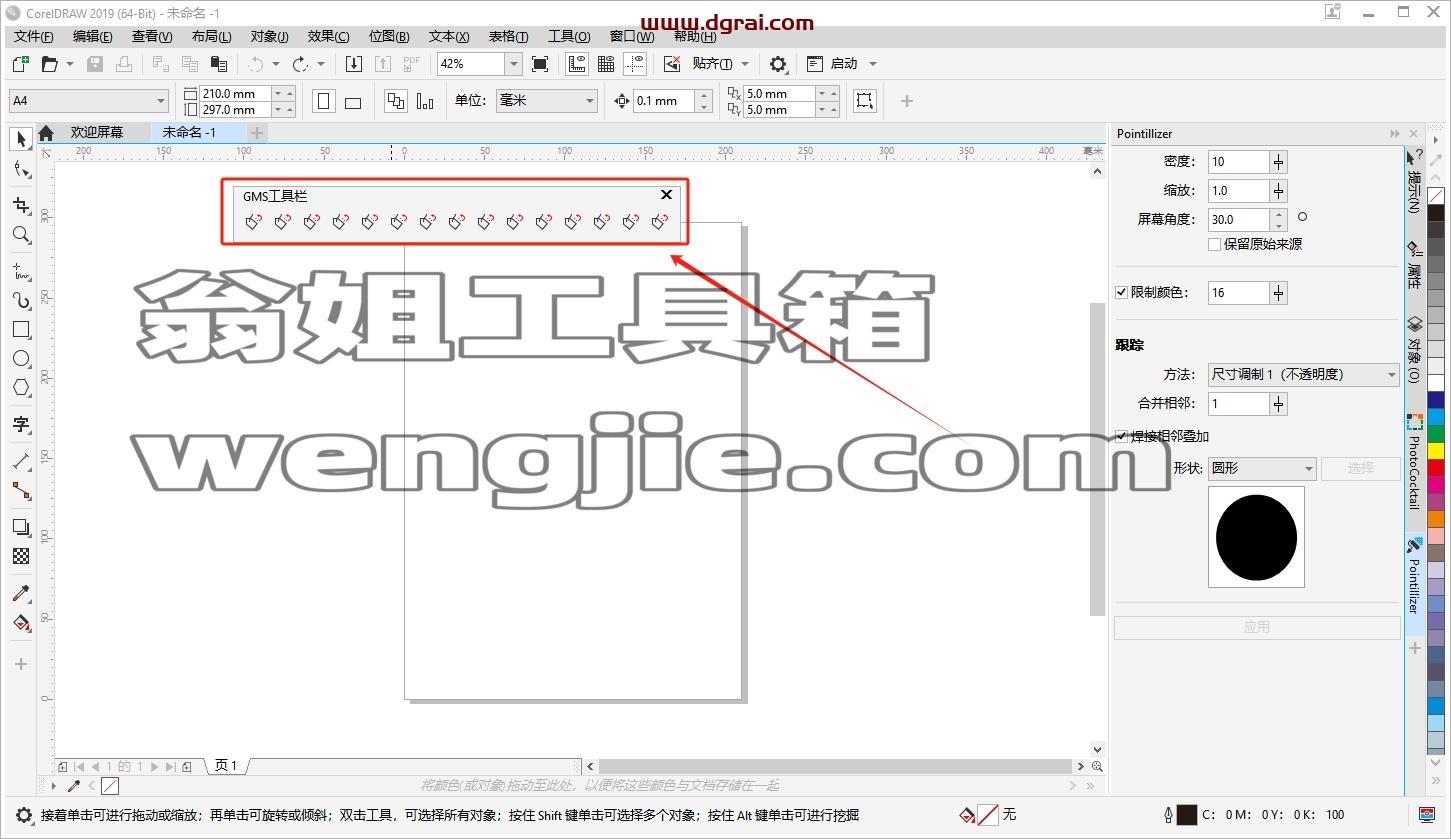Screen dimensions: 1451x839
Task: Select the Zoom magnifier tool
Action: click(21, 235)
